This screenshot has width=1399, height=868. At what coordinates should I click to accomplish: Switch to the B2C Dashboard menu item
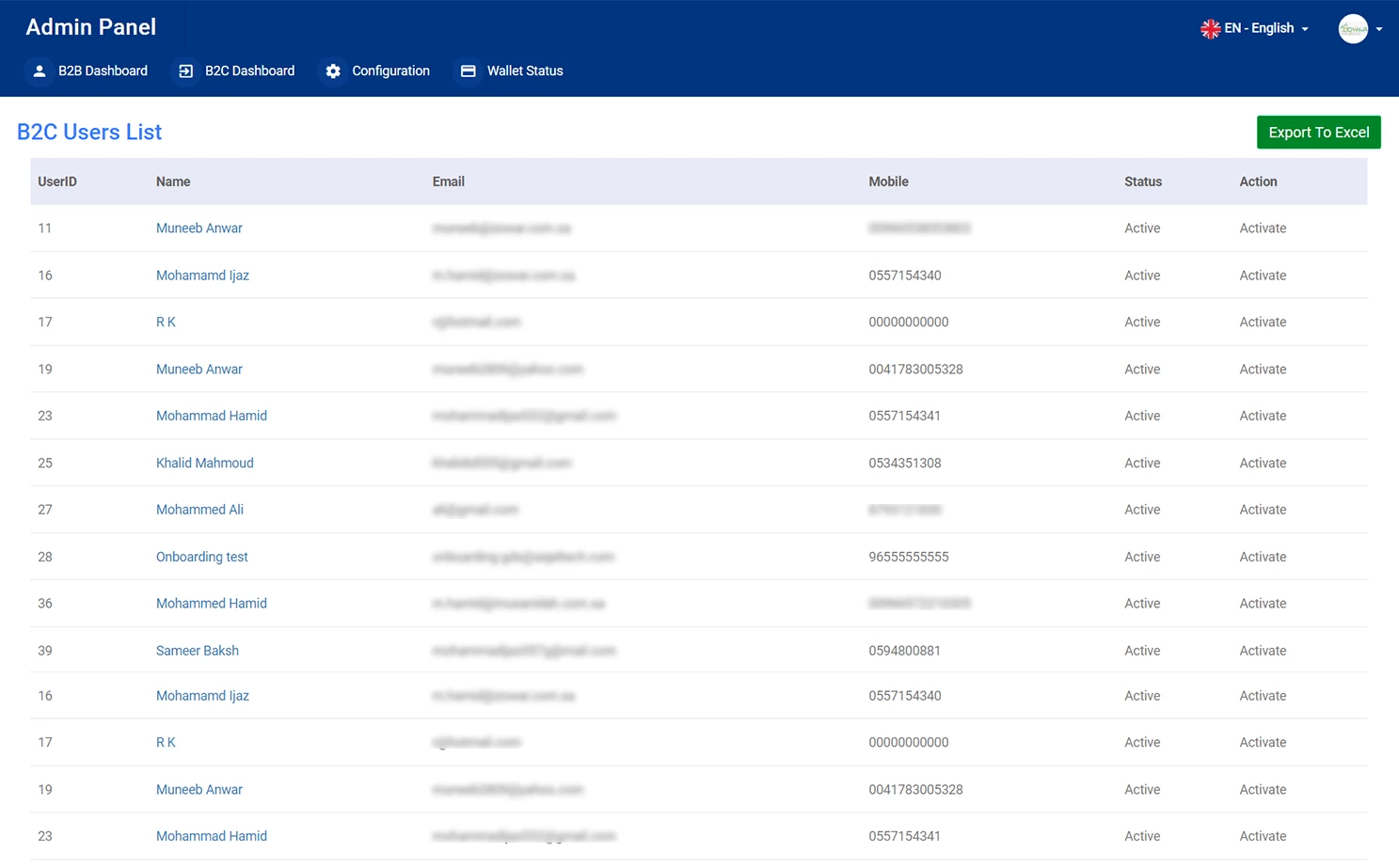point(248,71)
